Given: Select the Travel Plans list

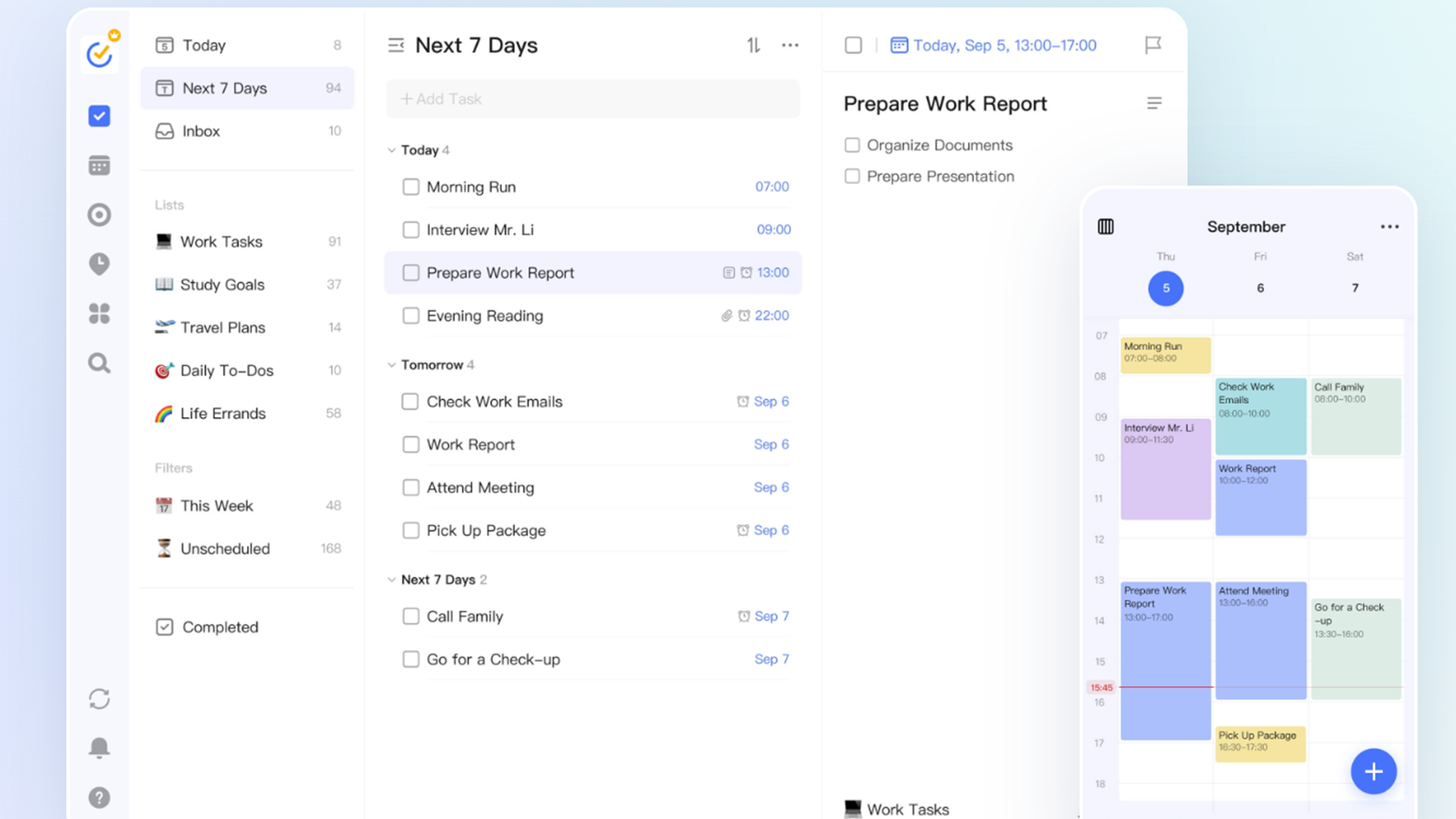Looking at the screenshot, I should click(222, 328).
